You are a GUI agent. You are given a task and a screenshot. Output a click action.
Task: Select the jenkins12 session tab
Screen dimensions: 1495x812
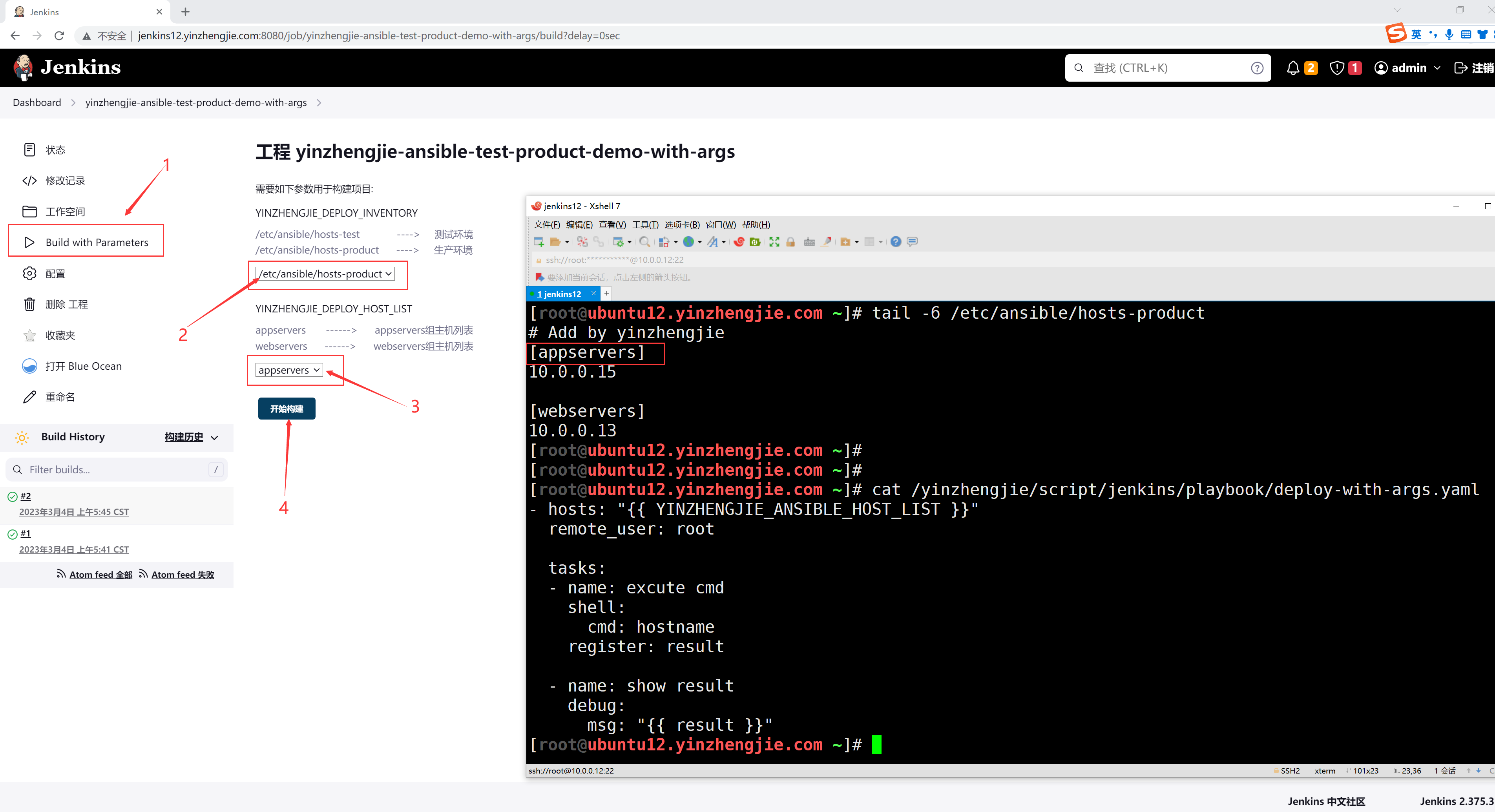pos(559,294)
